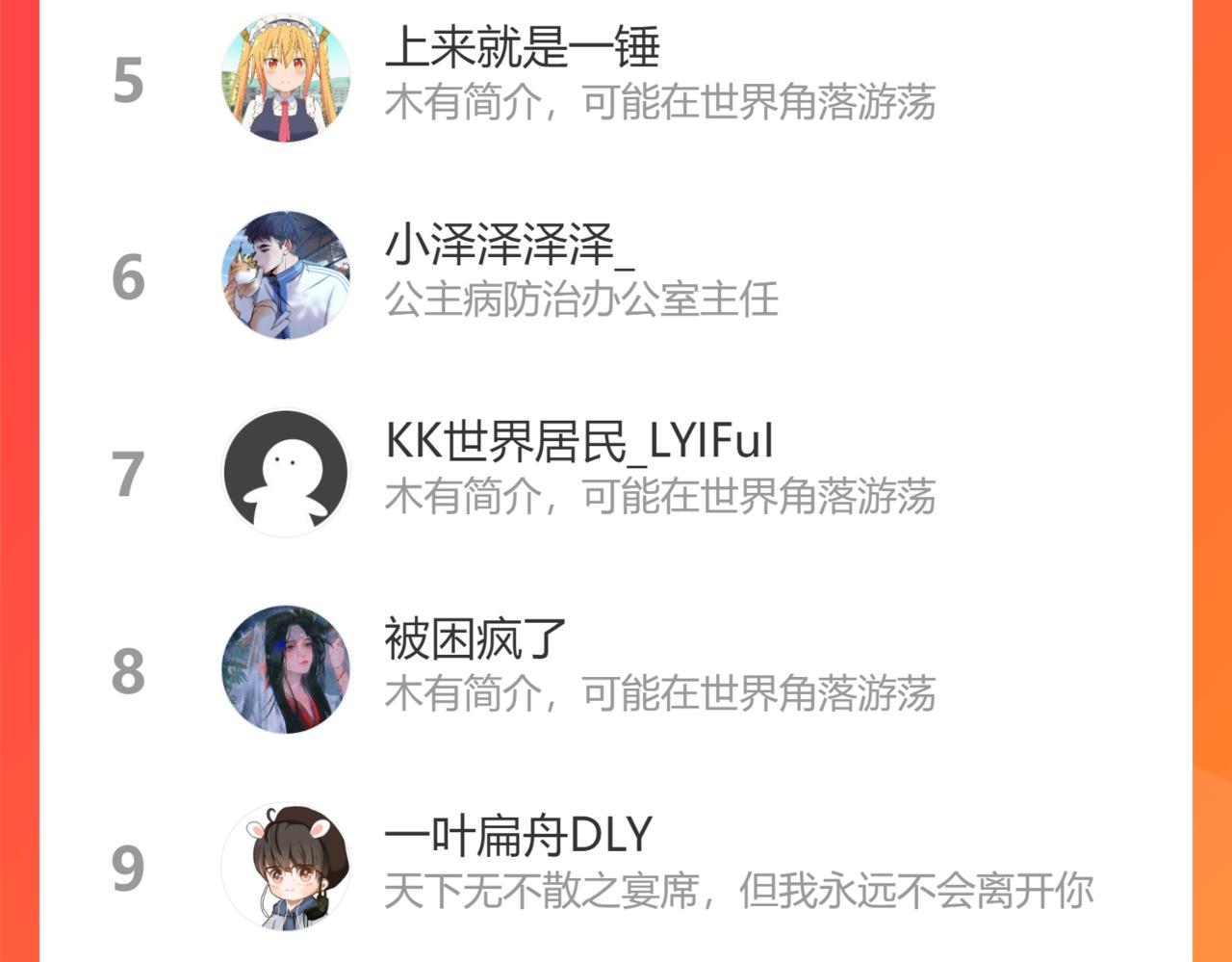Tap the placeholder bio under KK世界居民_LYIFul

tap(660, 497)
